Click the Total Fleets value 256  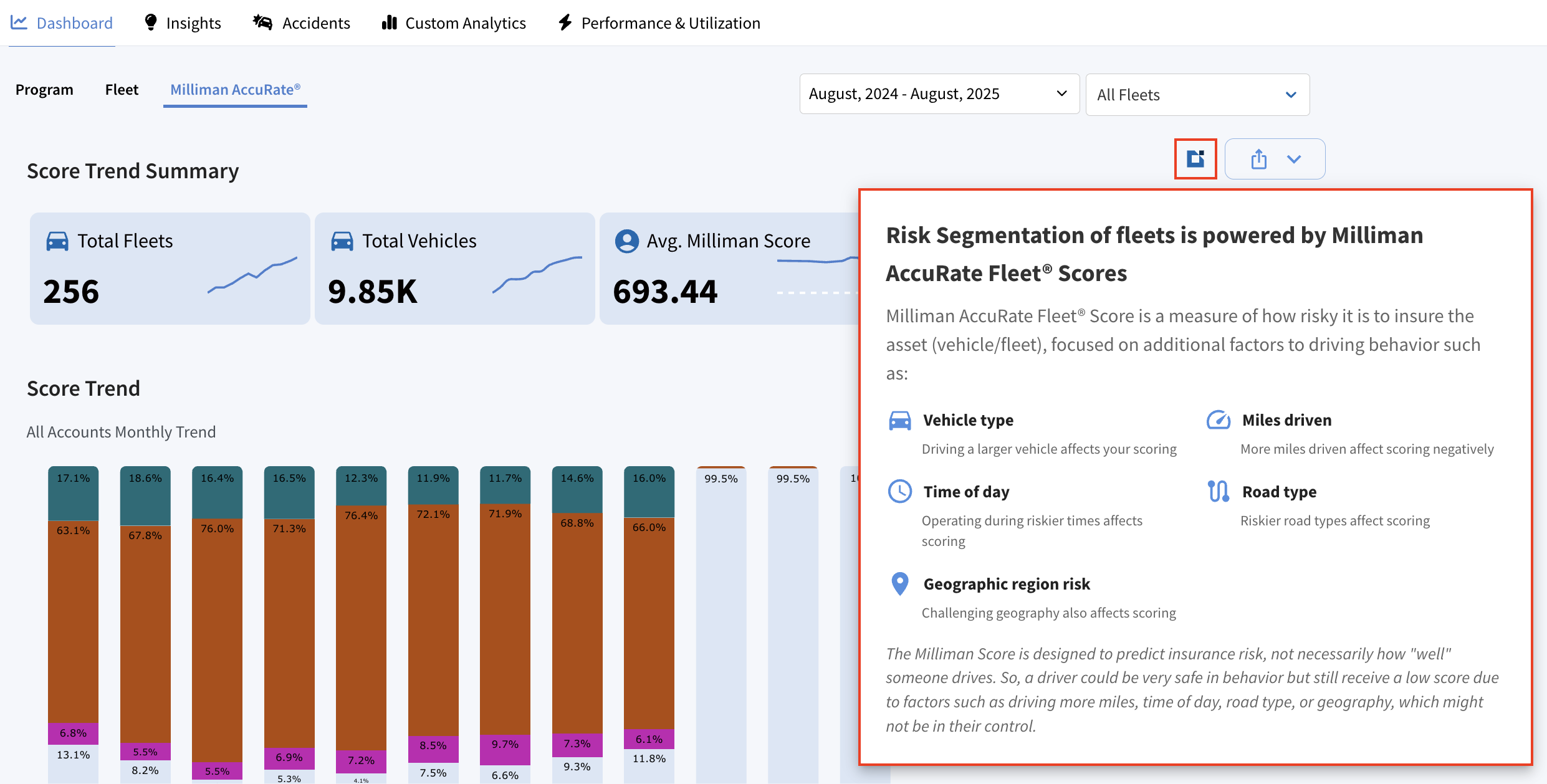[x=71, y=292]
